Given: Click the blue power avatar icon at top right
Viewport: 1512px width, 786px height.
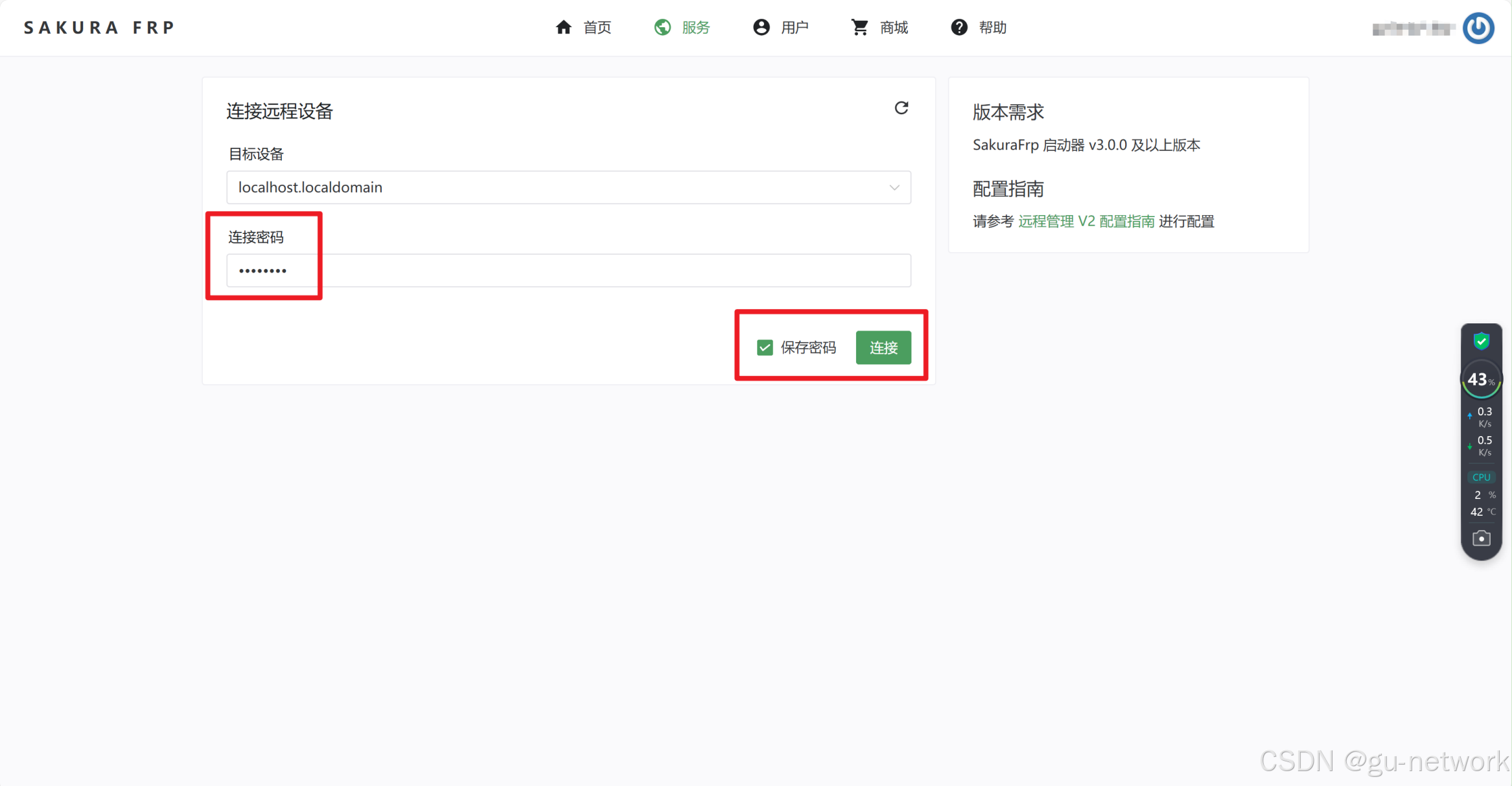Looking at the screenshot, I should [1478, 28].
